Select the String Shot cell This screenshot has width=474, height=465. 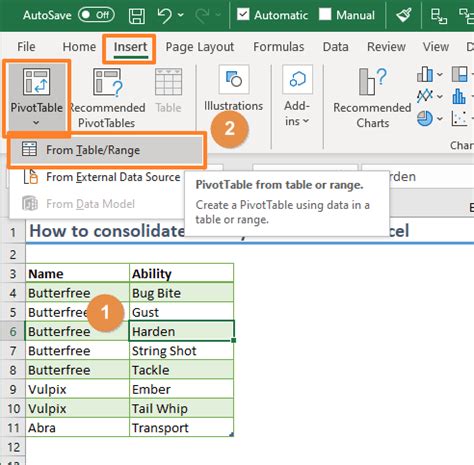(x=181, y=351)
